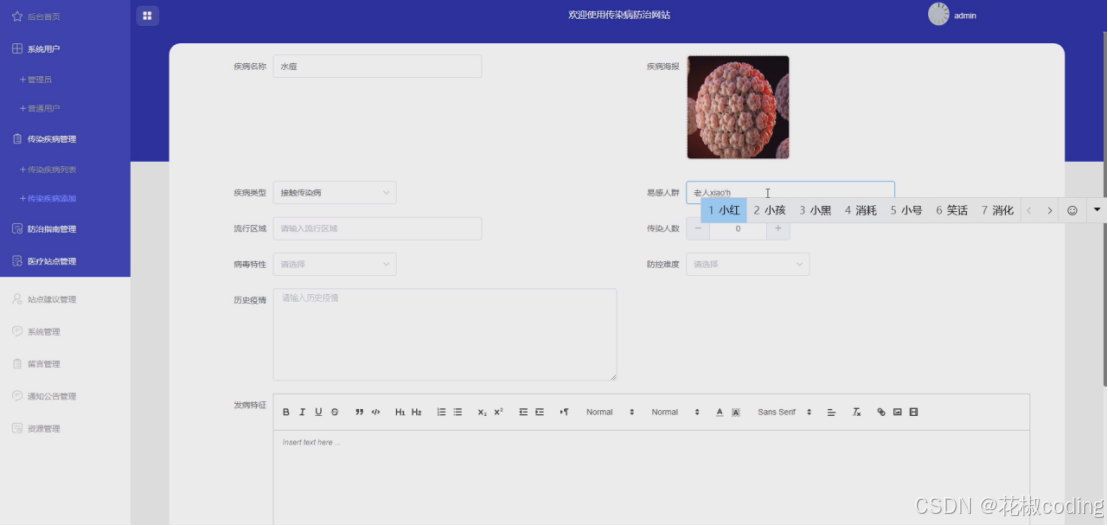
Task: Open the 疾病类型 dropdown showing 接触传染病
Action: click(334, 192)
